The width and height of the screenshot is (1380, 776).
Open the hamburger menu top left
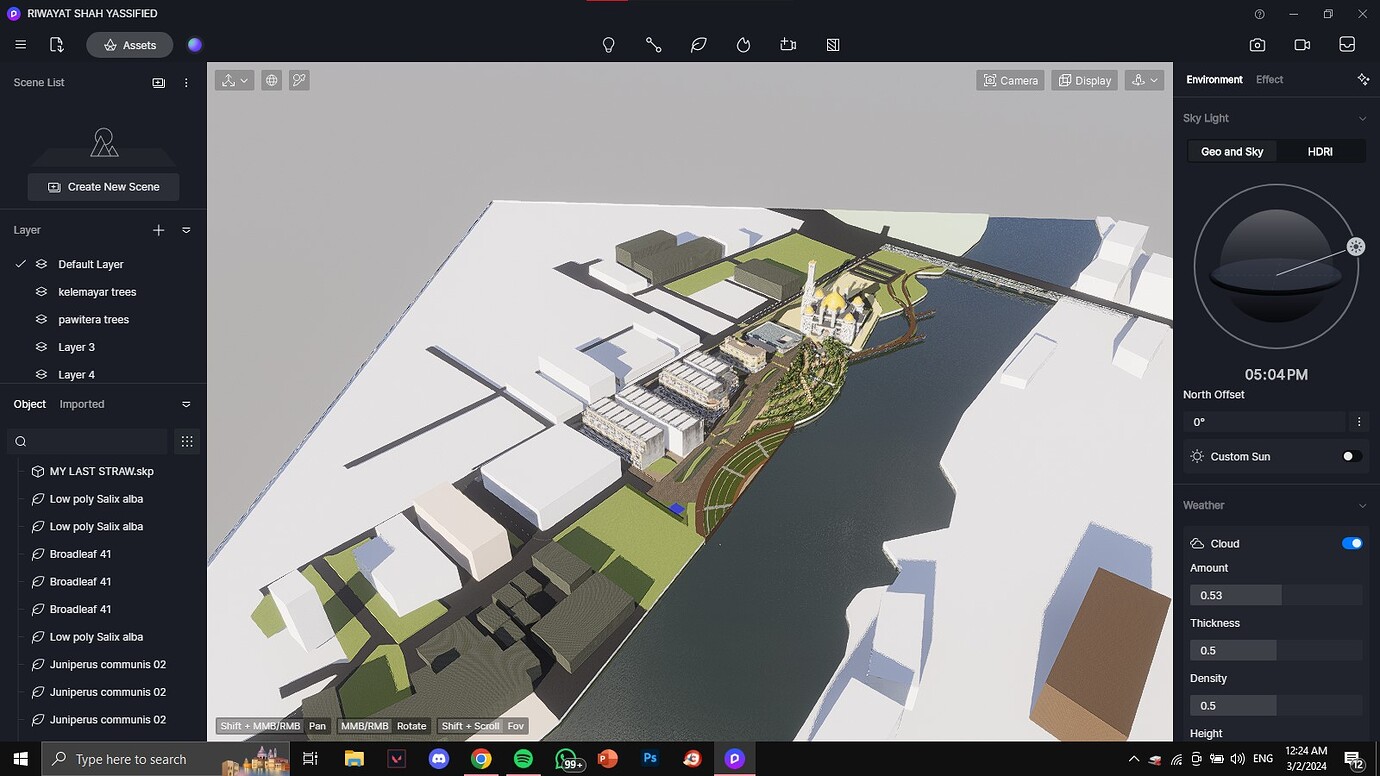click(20, 44)
